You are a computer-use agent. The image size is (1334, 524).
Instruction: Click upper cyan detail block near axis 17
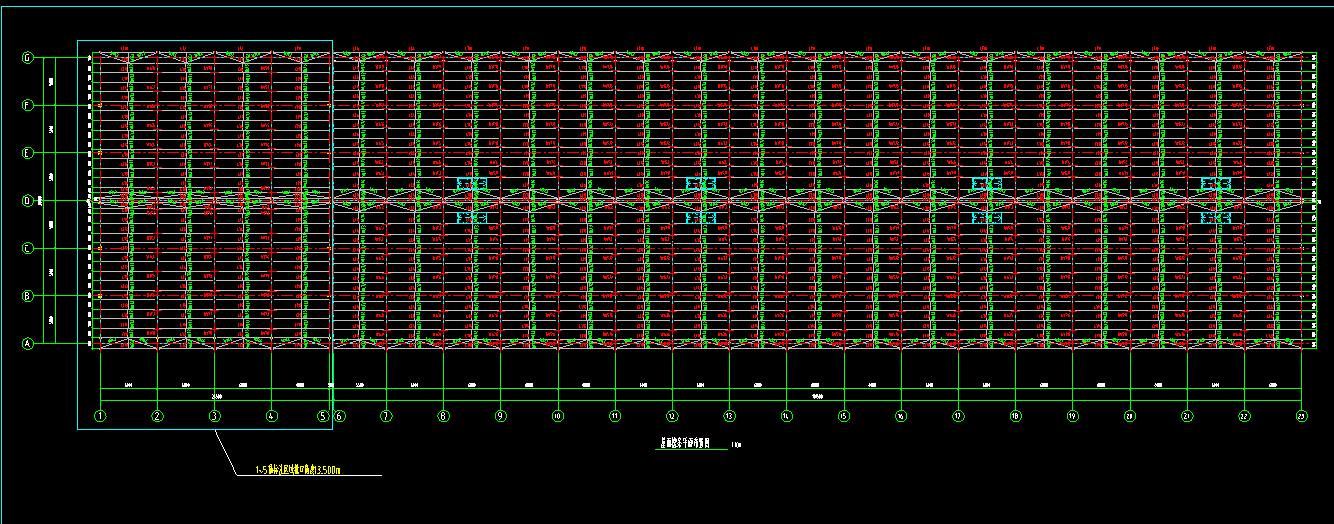[x=987, y=184]
